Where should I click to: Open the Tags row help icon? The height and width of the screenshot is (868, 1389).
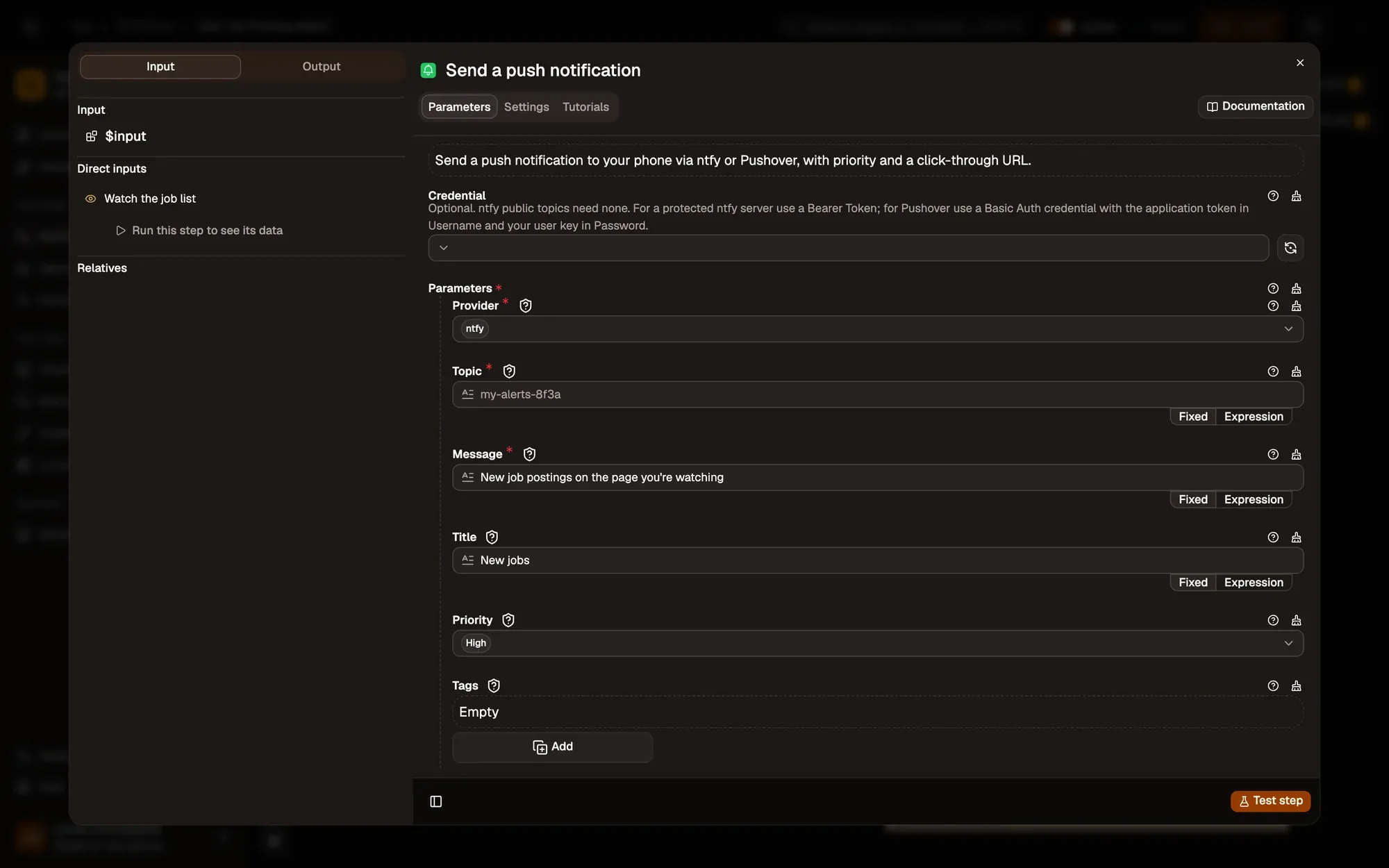[x=1272, y=685]
